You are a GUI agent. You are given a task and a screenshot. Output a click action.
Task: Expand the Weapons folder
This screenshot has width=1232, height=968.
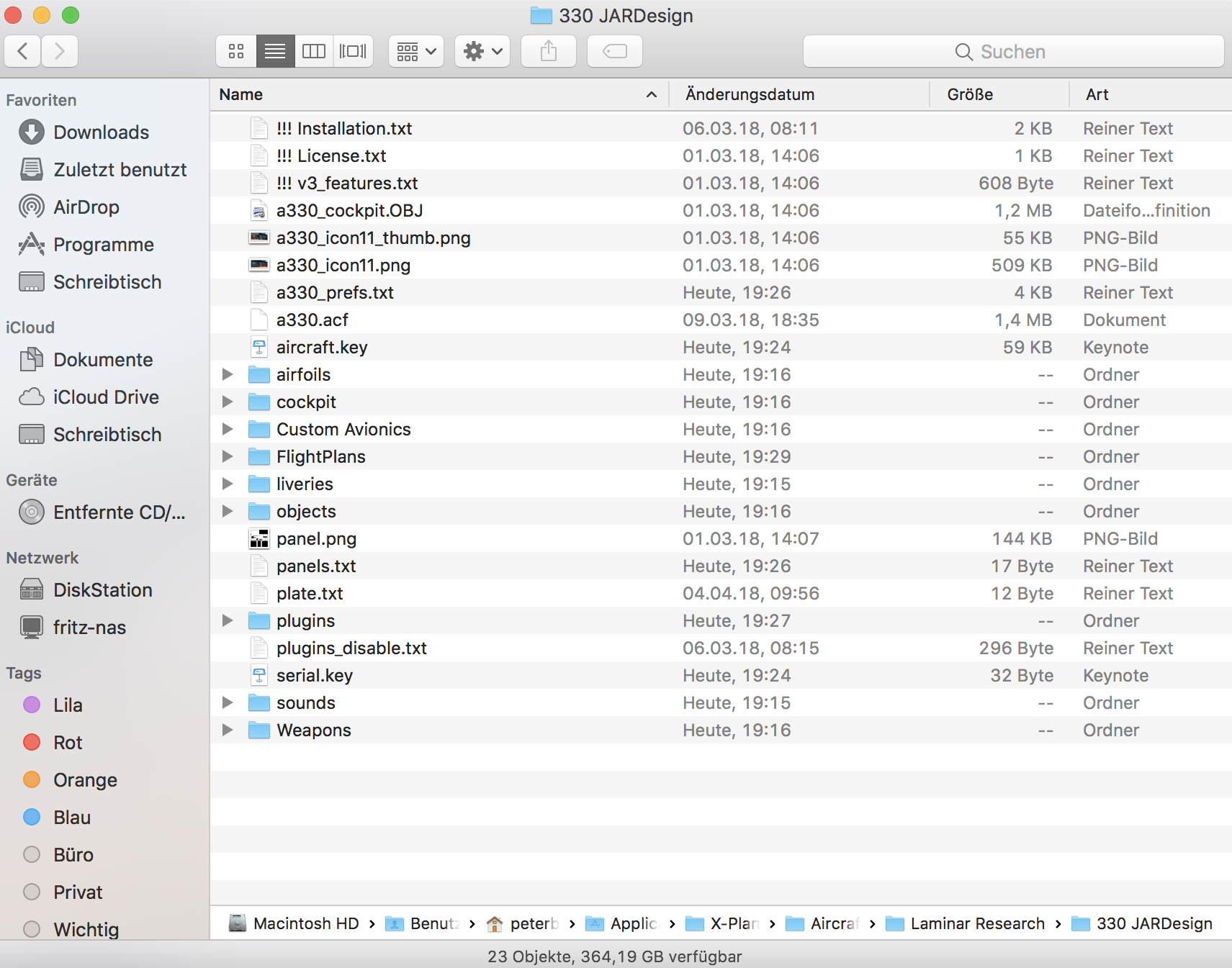tap(228, 730)
